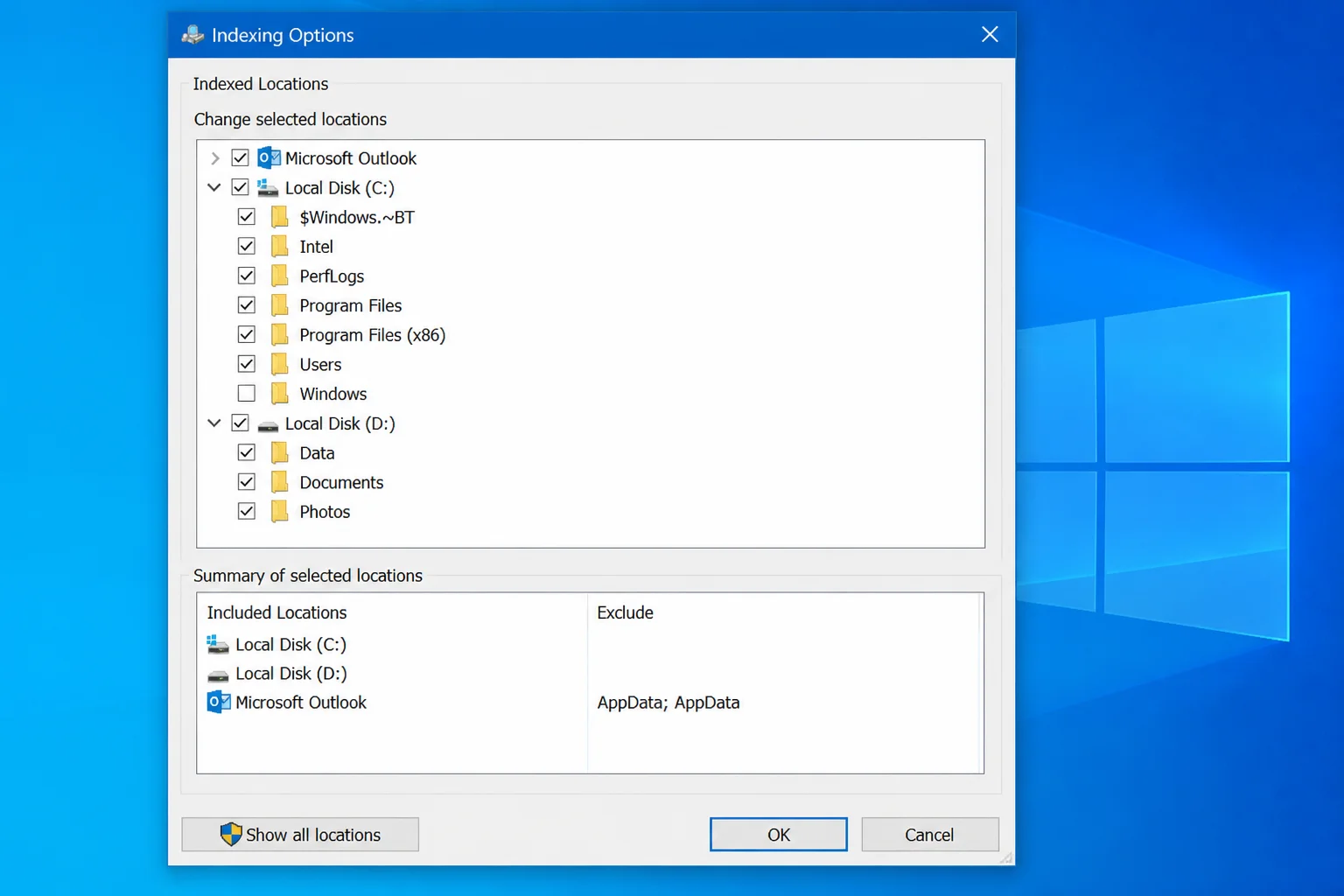Select the Program Files (x86) label
Screen dimensions: 1344x896
point(373,335)
